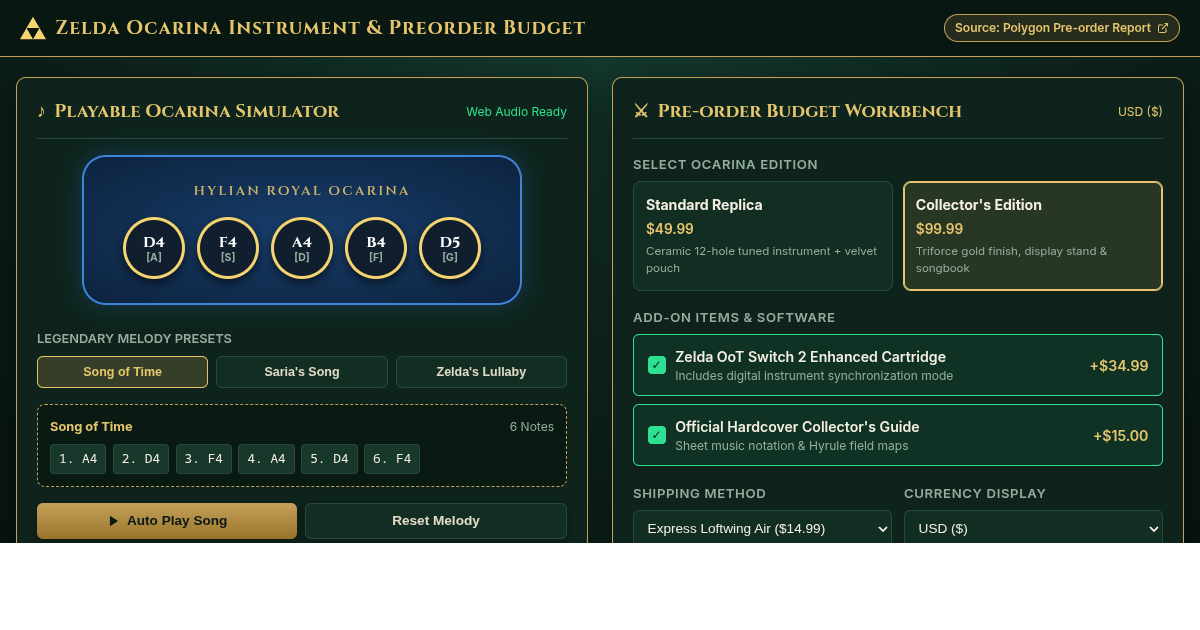Click the "+$15.00" add-on price
Image resolution: width=1200 pixels, height=630 pixels.
(x=1120, y=436)
